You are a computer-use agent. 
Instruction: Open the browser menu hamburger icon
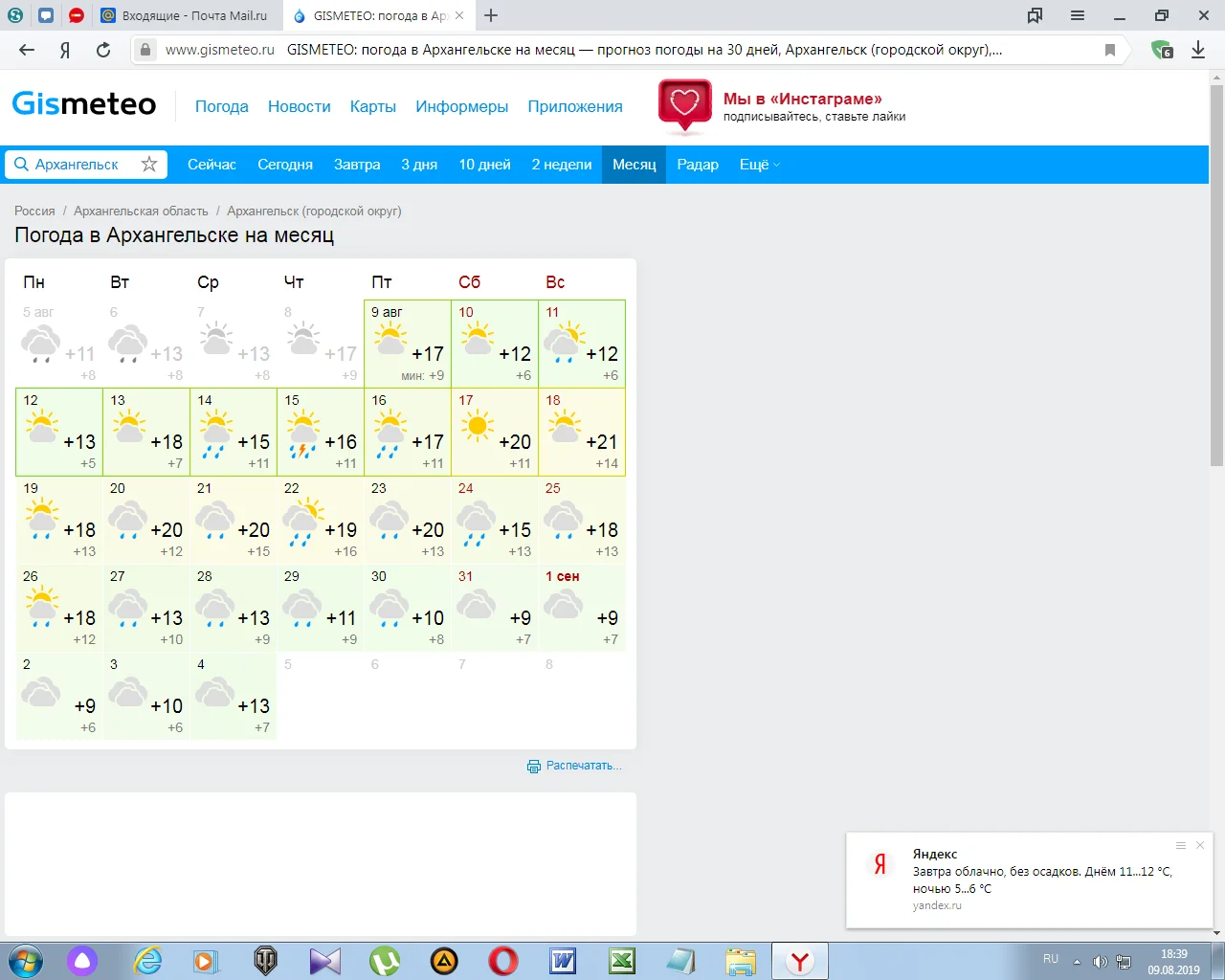pyautogui.click(x=1078, y=15)
